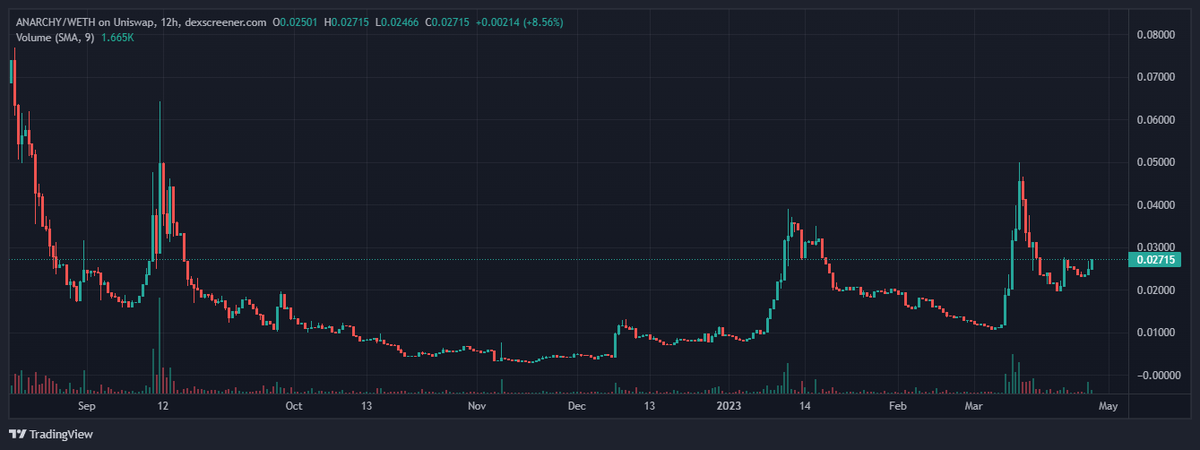Click the 14 date label after 2023
The height and width of the screenshot is (450, 1200).
[x=804, y=407]
